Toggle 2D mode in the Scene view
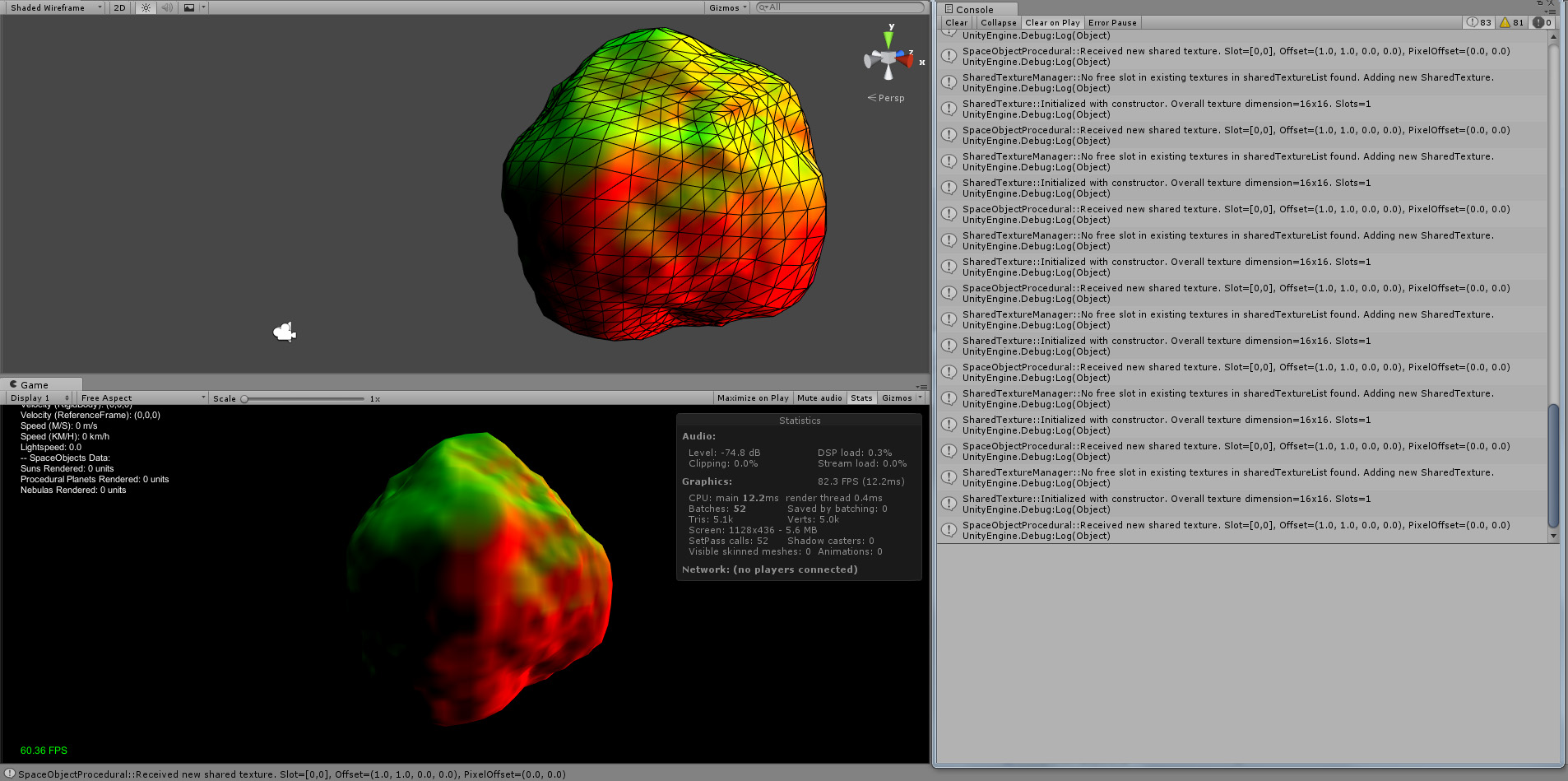The image size is (1568, 781). (x=118, y=7)
